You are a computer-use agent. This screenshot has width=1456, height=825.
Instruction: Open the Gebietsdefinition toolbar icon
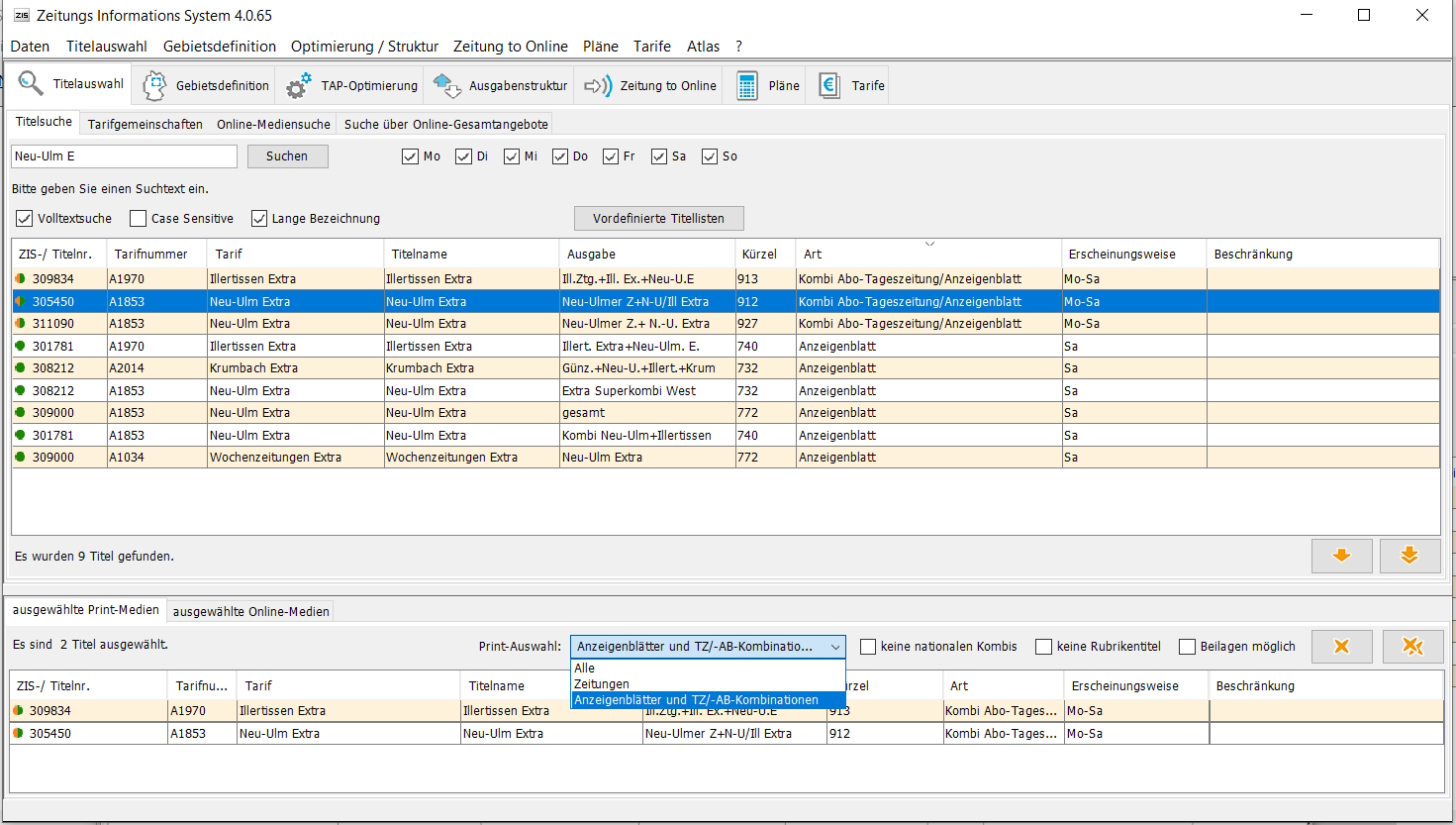154,86
